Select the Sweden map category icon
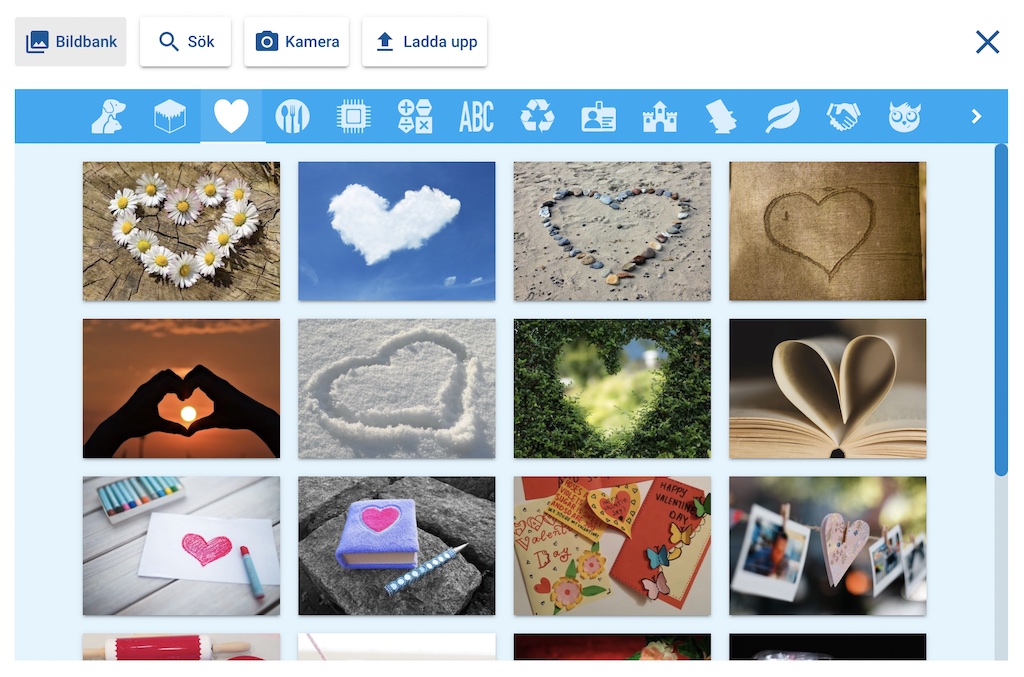This screenshot has width=1024, height=677. [x=721, y=116]
